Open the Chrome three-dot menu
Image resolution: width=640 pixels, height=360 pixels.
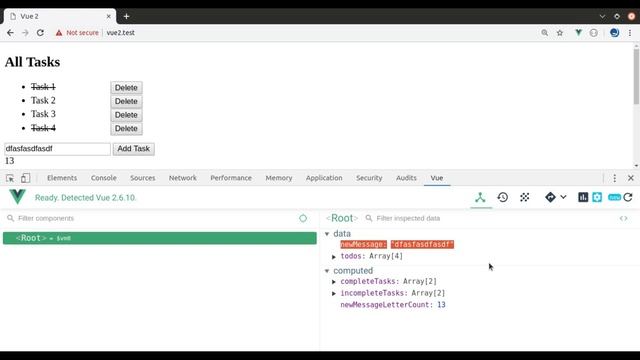[x=630, y=33]
